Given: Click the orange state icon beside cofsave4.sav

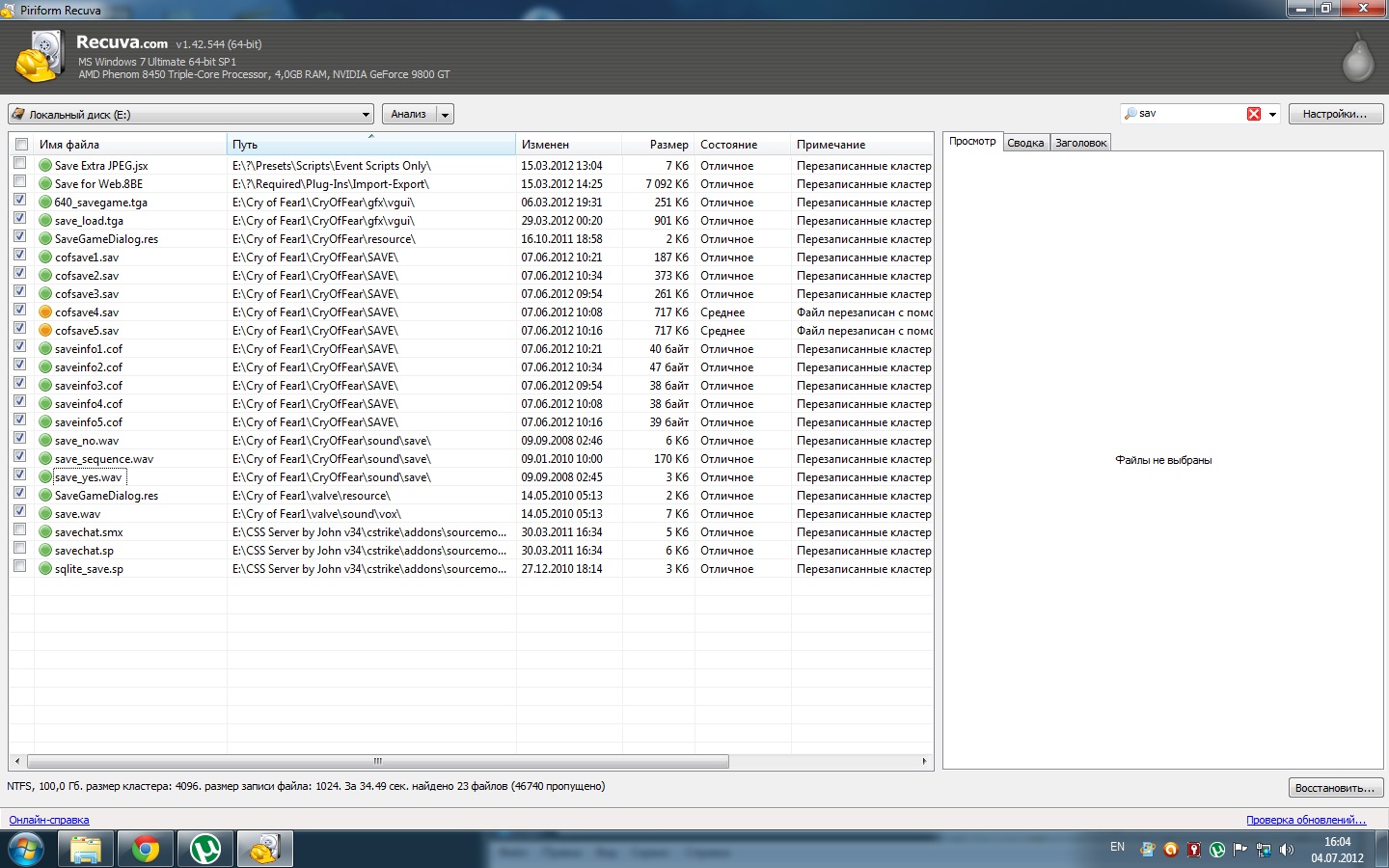Looking at the screenshot, I should (x=45, y=312).
